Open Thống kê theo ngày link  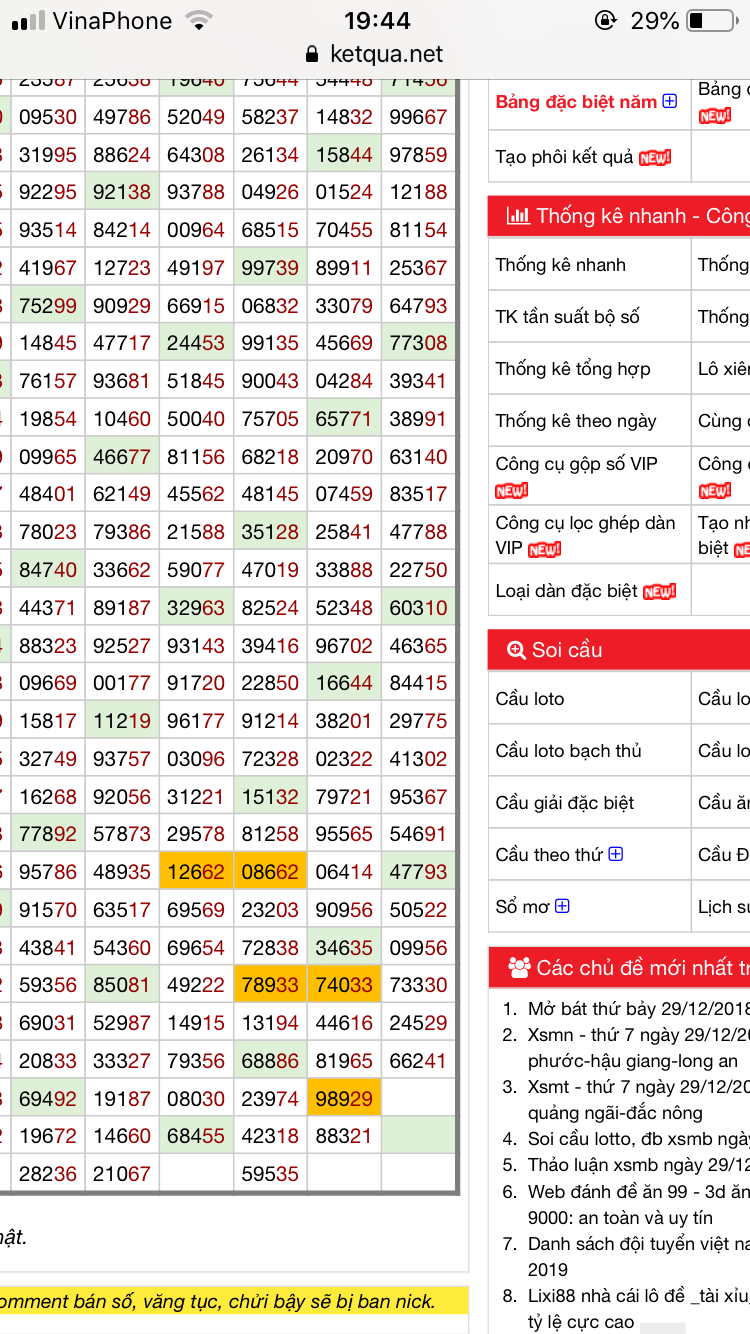tap(576, 421)
